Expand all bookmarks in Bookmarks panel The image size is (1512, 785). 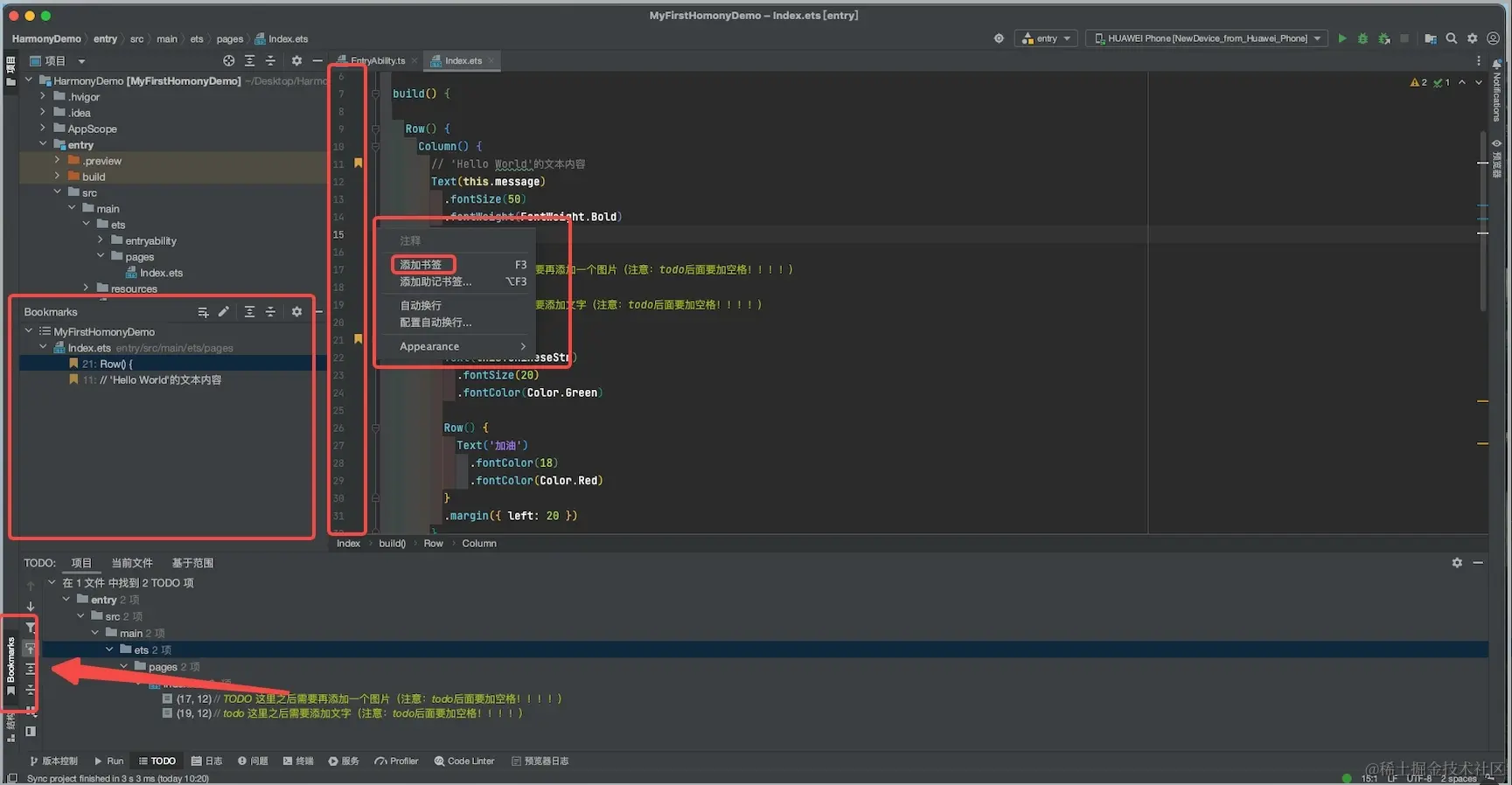(x=249, y=312)
